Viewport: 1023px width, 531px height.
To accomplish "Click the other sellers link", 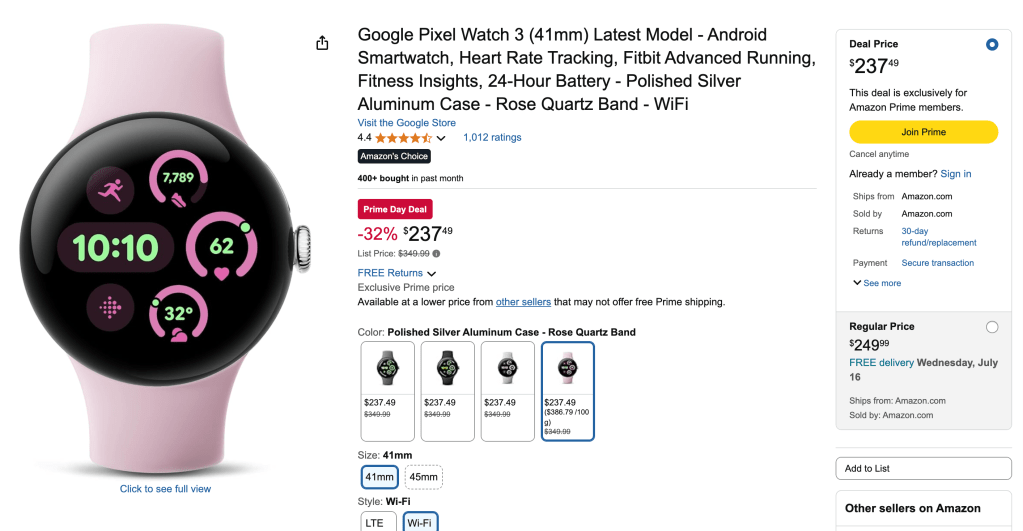I will [x=523, y=302].
